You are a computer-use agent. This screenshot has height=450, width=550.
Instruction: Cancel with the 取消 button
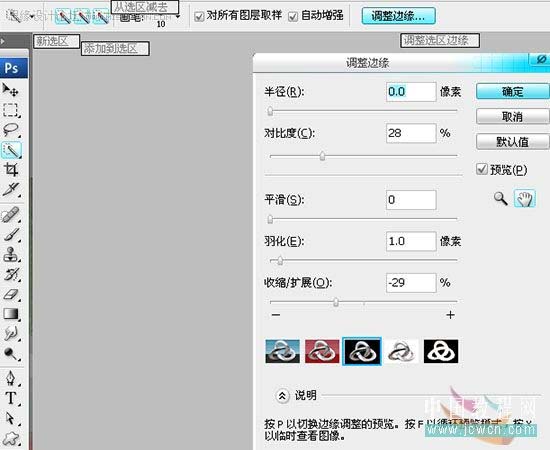[512, 116]
